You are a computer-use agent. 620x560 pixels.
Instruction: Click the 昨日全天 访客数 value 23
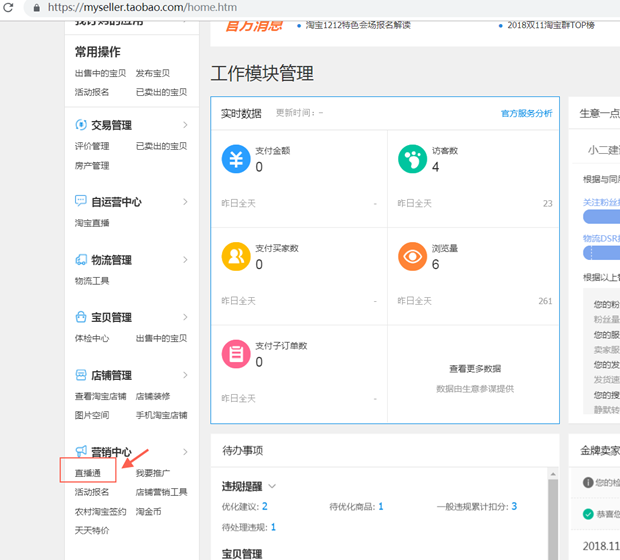pos(548,203)
